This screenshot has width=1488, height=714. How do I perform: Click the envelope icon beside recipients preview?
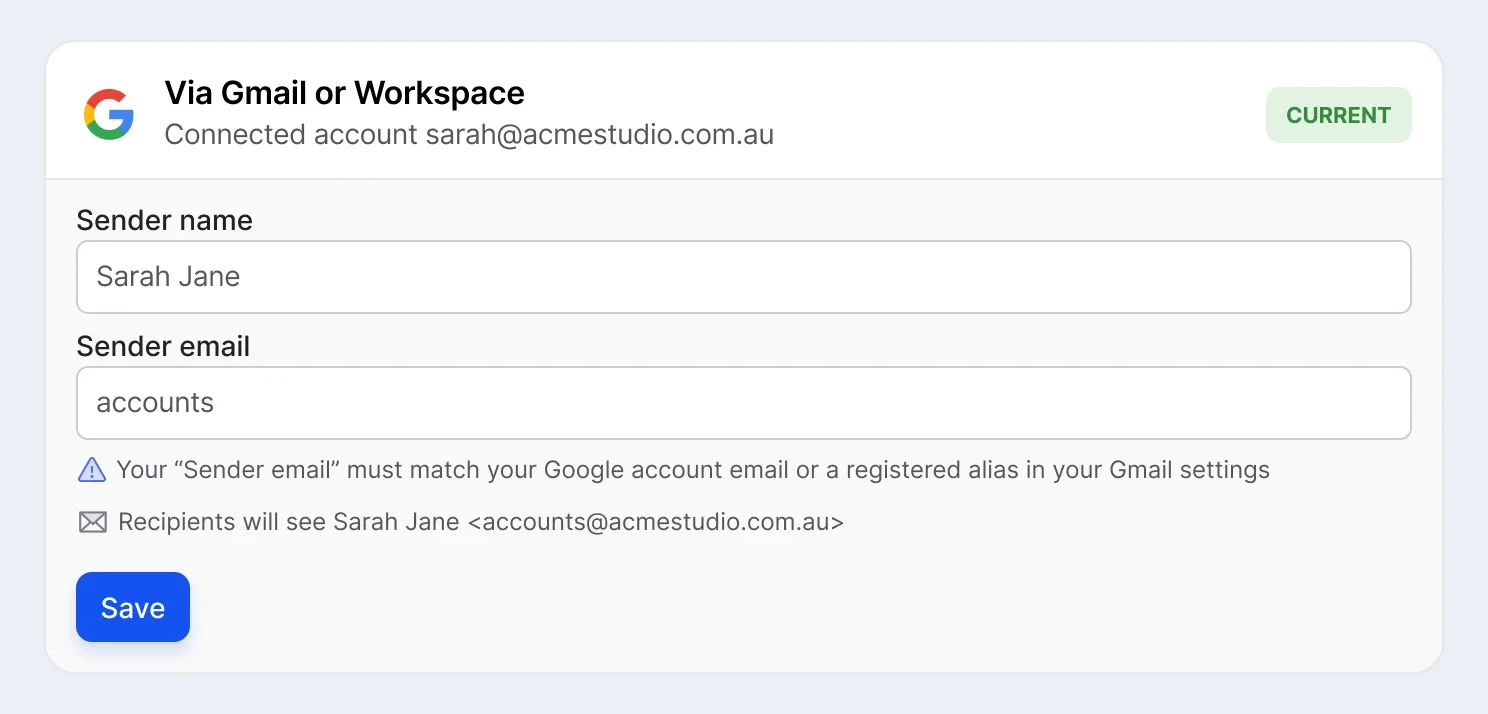tap(92, 522)
